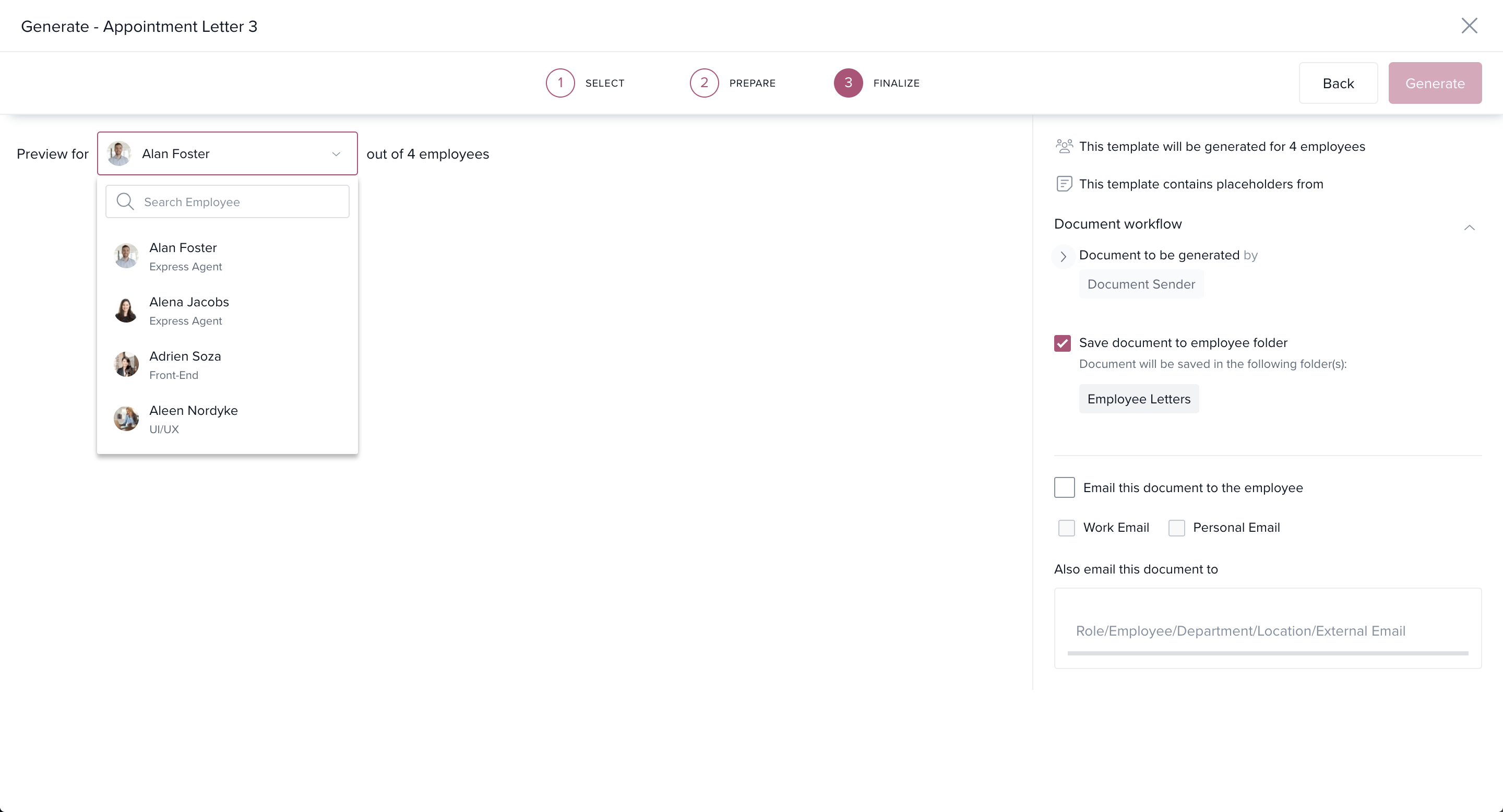Image resolution: width=1503 pixels, height=812 pixels.
Task: Click Adrien Soza avatar picture
Action: [x=126, y=365]
